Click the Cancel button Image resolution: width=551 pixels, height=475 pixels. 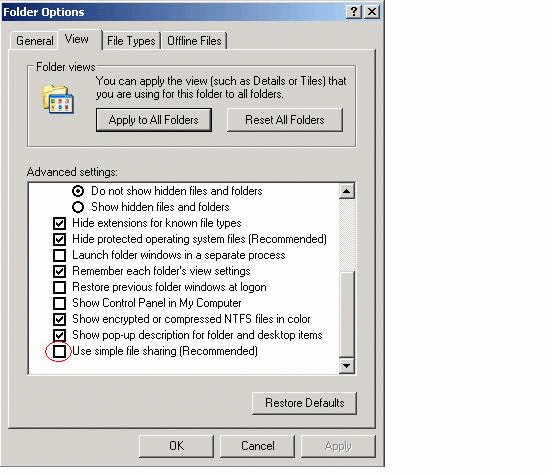258,446
